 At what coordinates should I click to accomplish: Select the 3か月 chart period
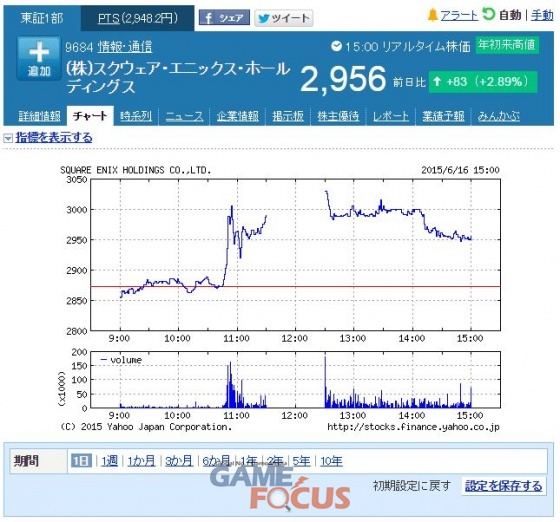[179, 461]
